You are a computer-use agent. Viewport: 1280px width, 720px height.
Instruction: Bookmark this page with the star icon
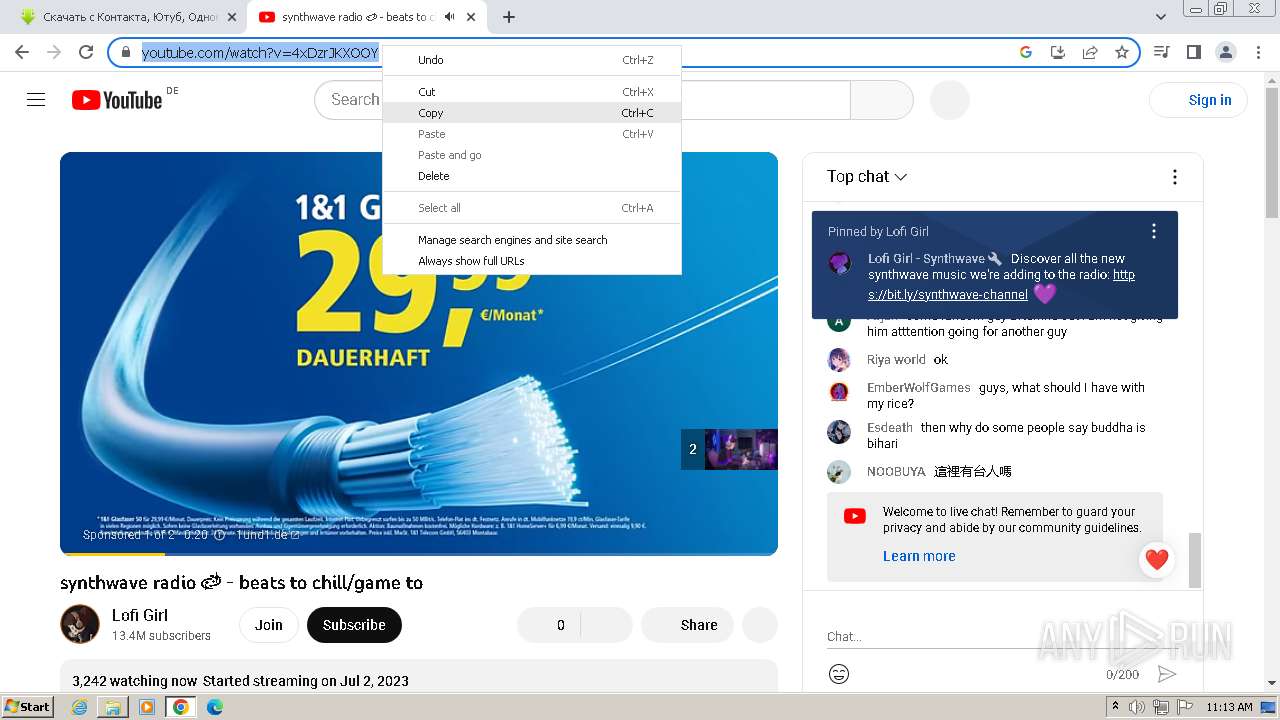[x=1122, y=52]
